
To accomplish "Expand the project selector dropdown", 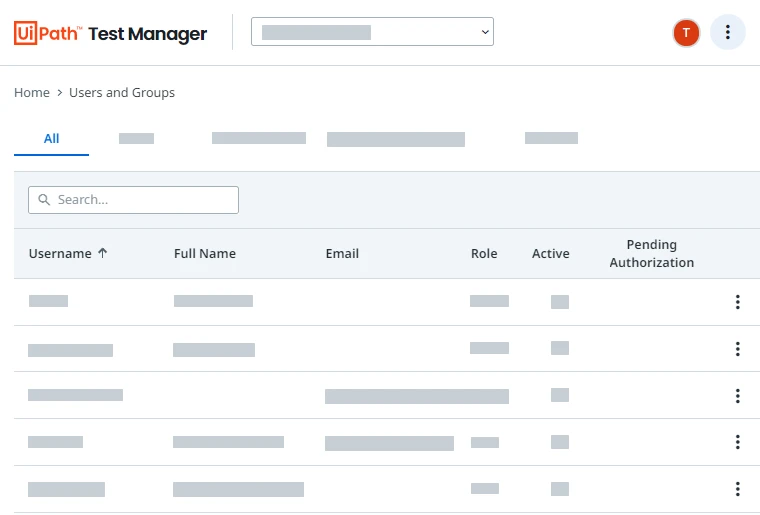I will point(372,31).
